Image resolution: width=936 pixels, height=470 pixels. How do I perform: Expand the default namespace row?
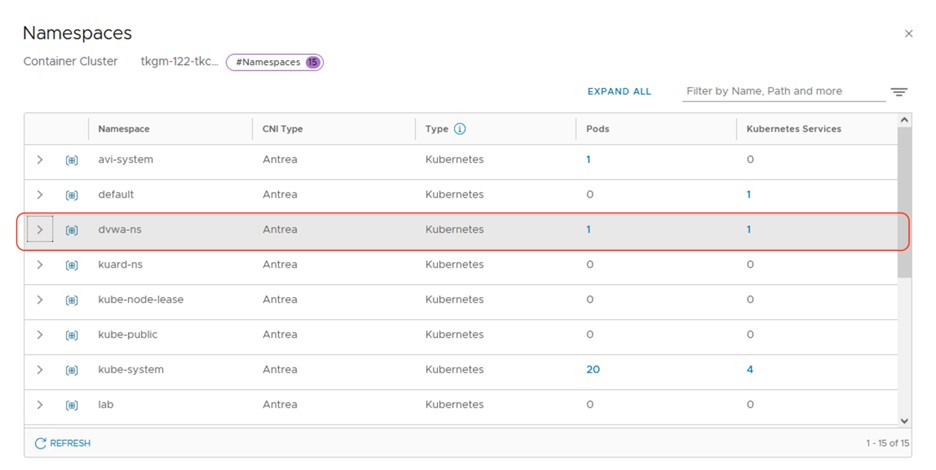(x=40, y=195)
